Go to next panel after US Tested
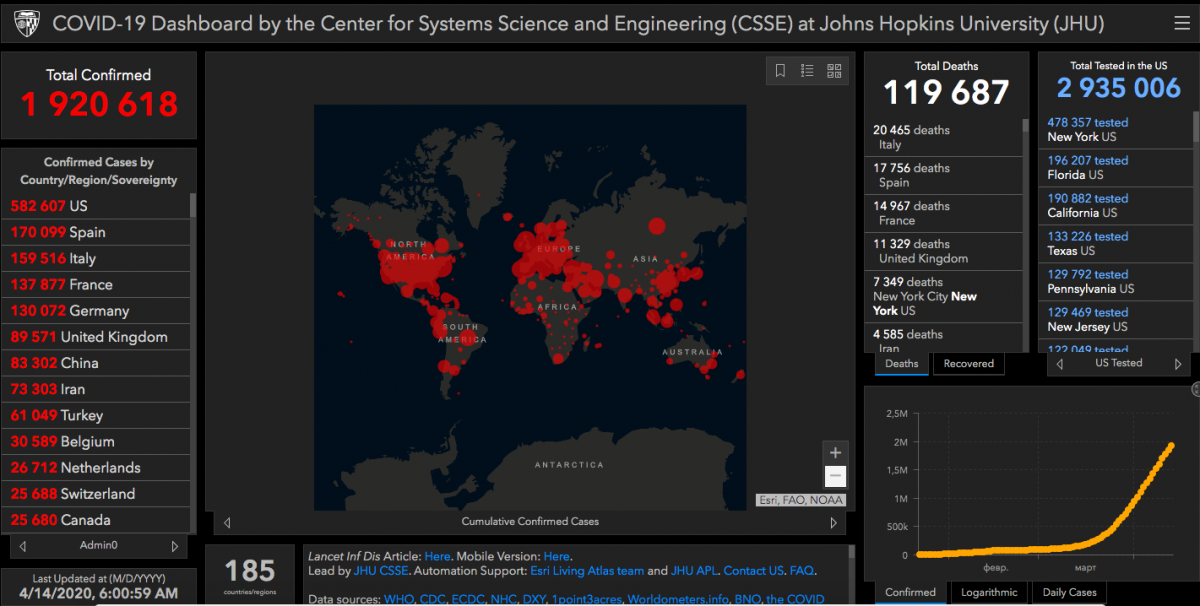 pyautogui.click(x=1177, y=364)
